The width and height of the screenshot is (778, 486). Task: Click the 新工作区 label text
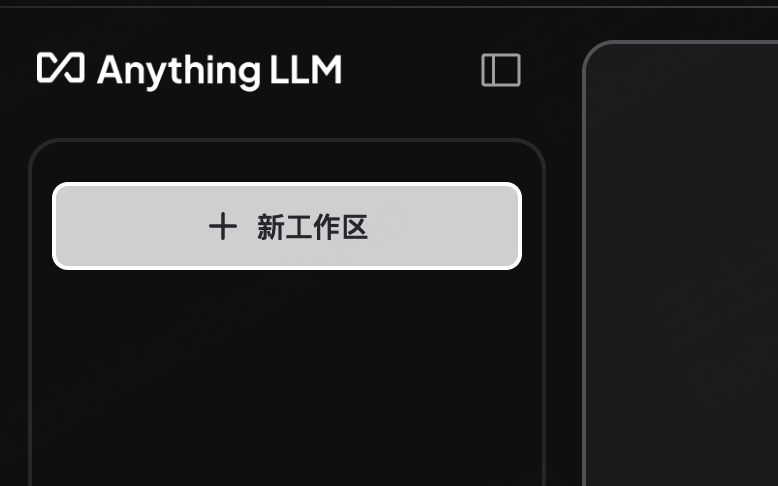tap(313, 227)
